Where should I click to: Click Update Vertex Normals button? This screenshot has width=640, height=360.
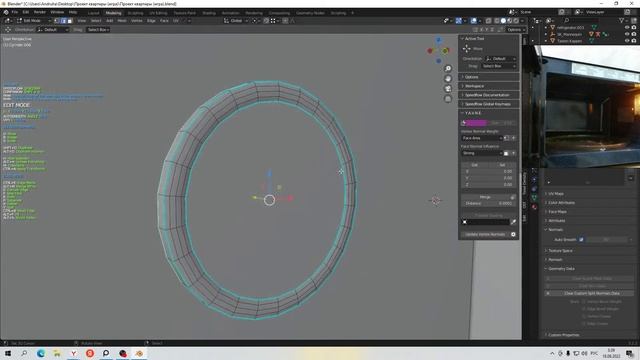[485, 235]
